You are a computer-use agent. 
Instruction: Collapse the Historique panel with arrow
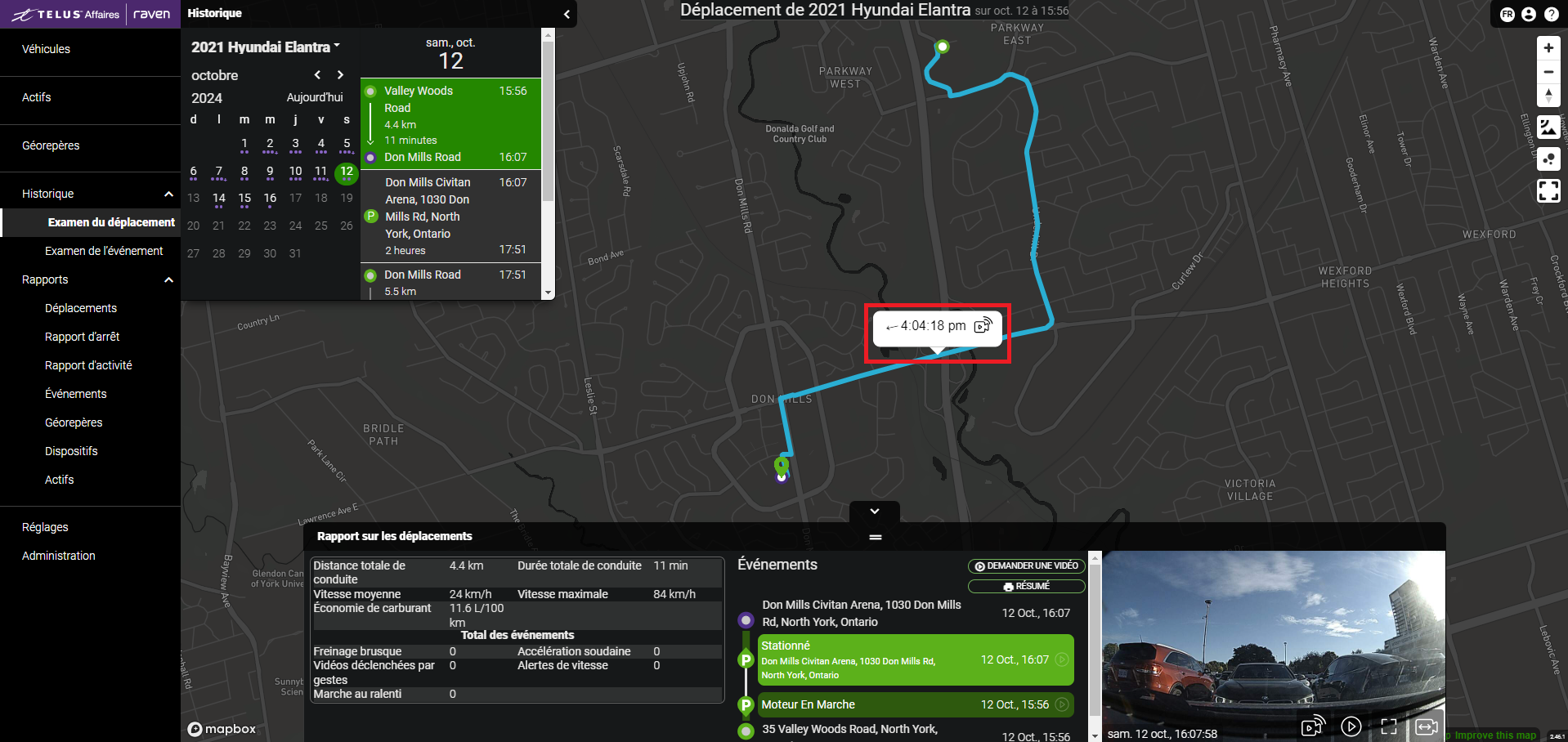click(567, 14)
